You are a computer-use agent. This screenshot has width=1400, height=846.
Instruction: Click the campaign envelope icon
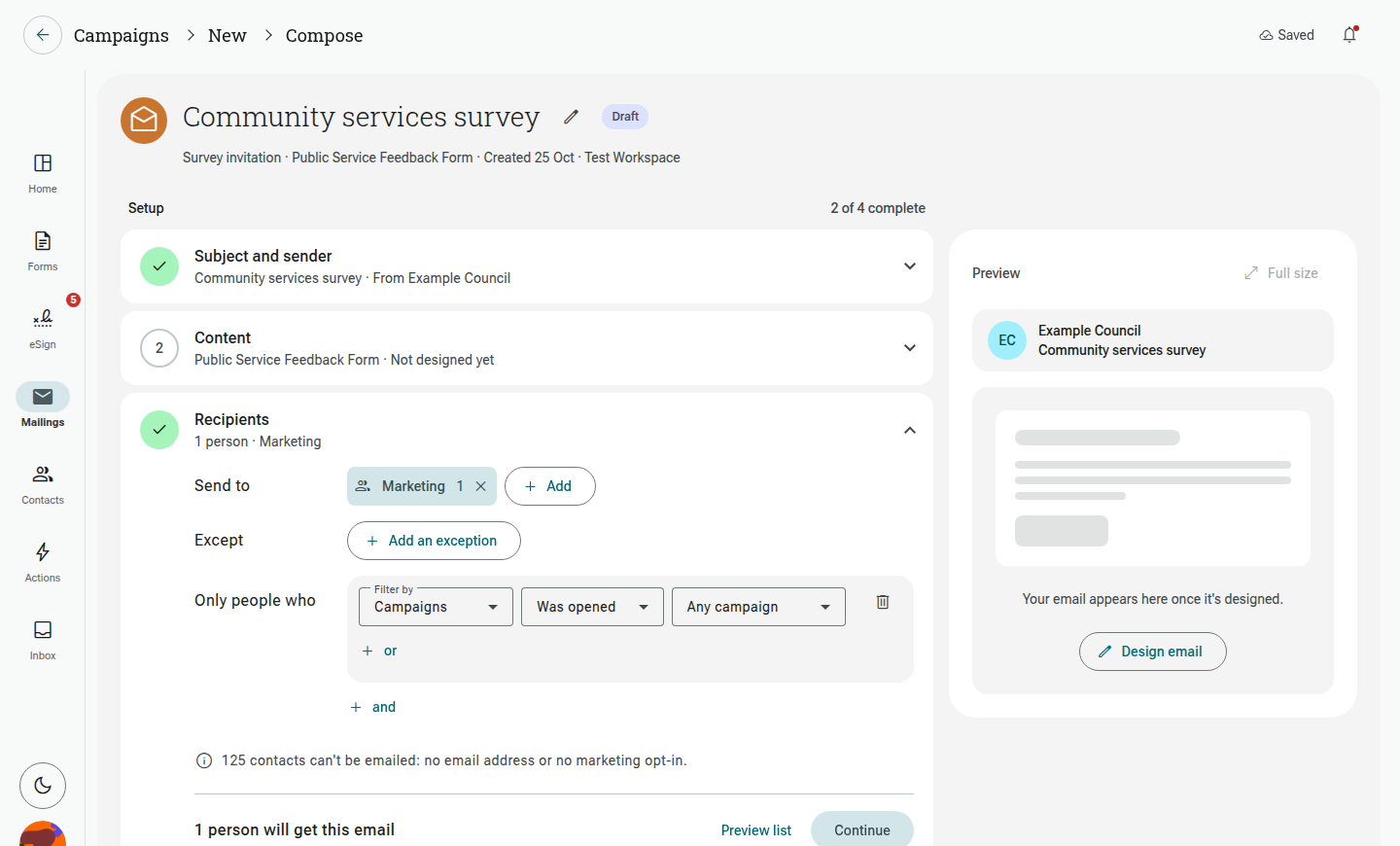144,121
